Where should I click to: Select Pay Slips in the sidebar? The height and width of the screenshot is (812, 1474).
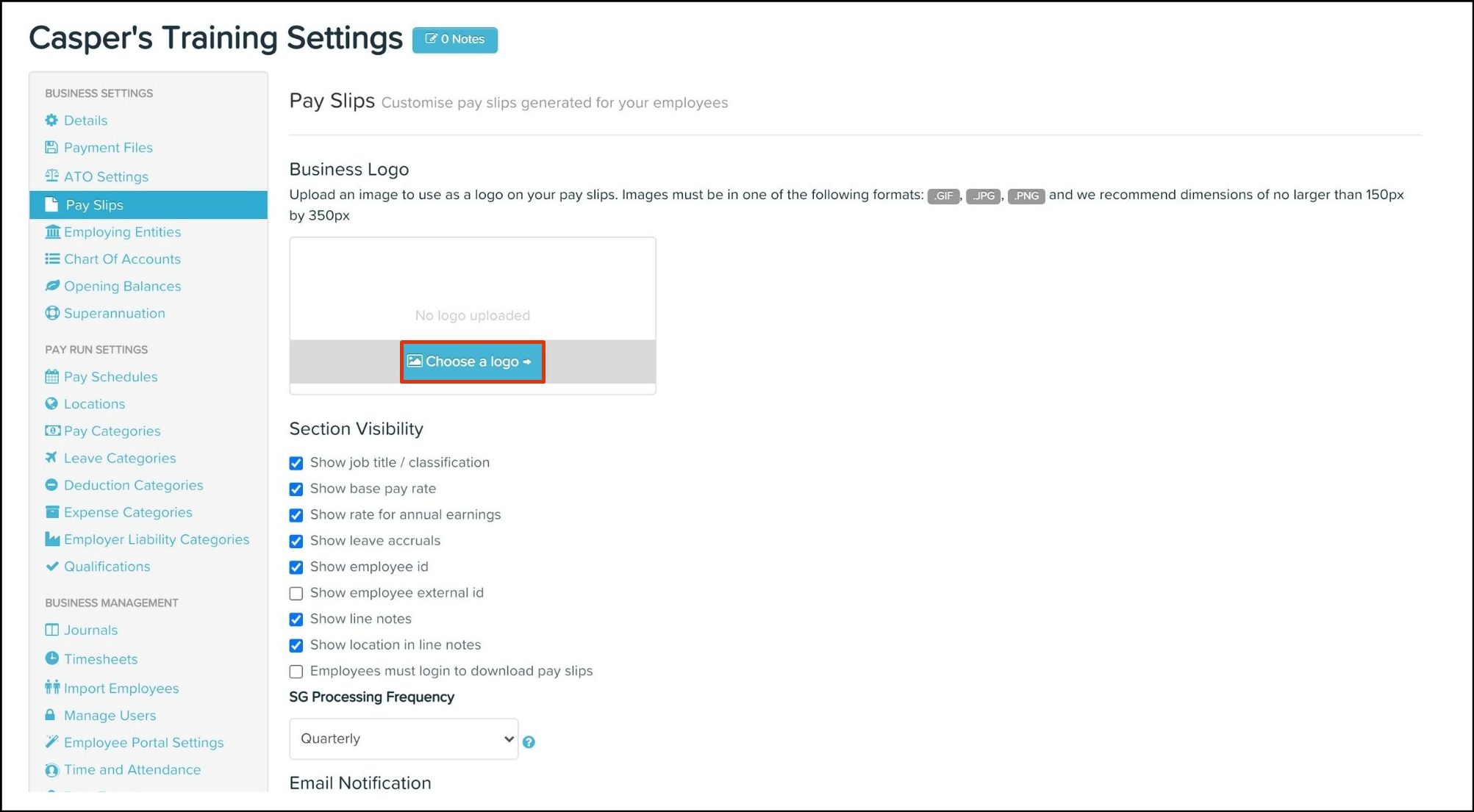[94, 205]
